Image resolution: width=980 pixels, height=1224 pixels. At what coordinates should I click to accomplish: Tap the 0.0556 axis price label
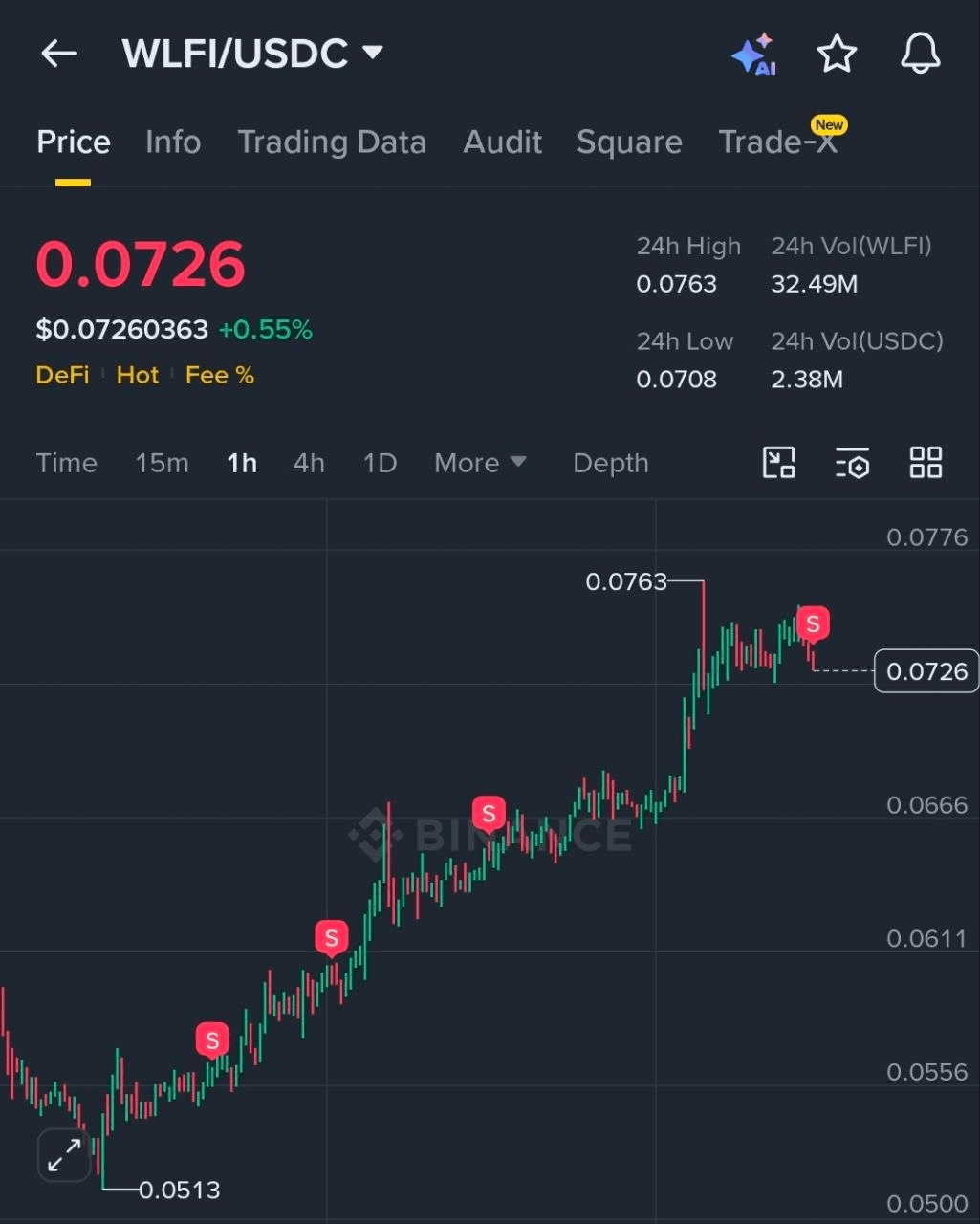pos(926,1072)
